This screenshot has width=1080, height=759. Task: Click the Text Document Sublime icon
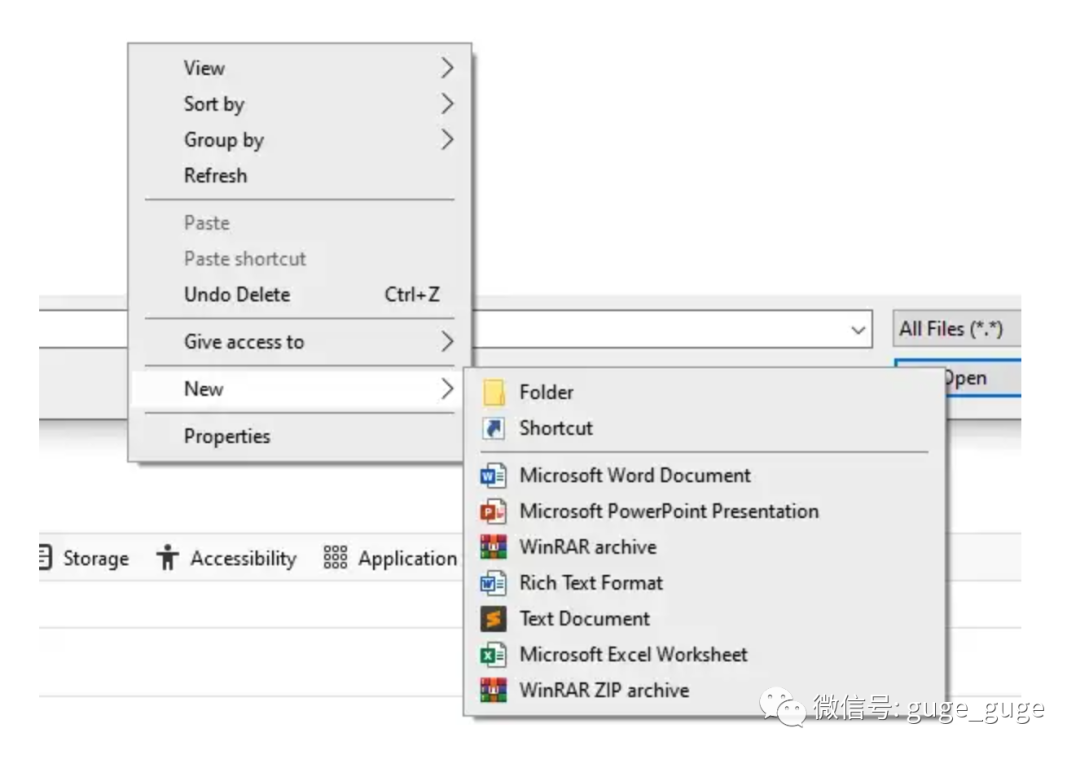tap(493, 619)
